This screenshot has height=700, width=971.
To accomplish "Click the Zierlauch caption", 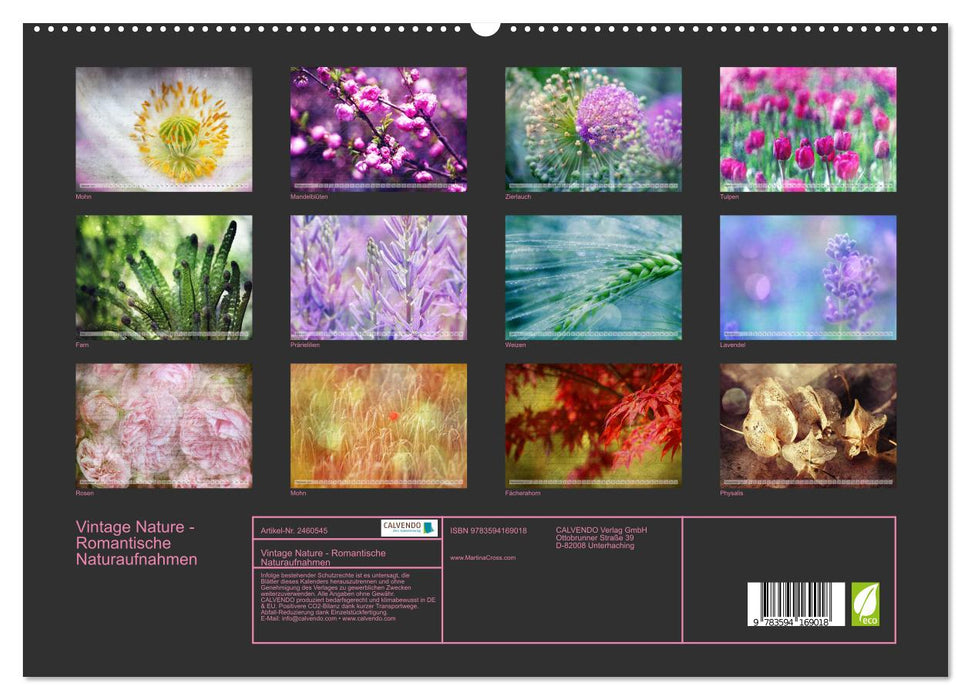I will coord(518,196).
